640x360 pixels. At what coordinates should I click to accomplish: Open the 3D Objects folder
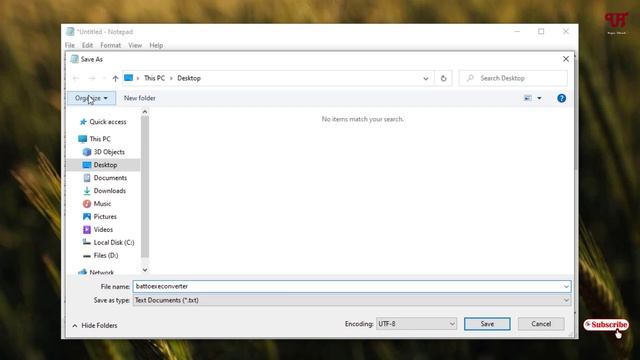[109, 152]
